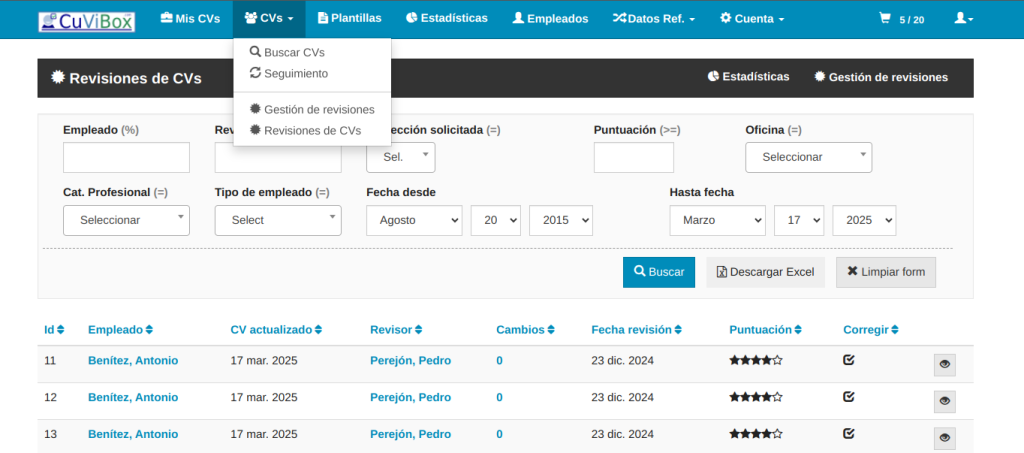Click the eye icon for revision 11
1024x453 pixels.
coord(944,365)
